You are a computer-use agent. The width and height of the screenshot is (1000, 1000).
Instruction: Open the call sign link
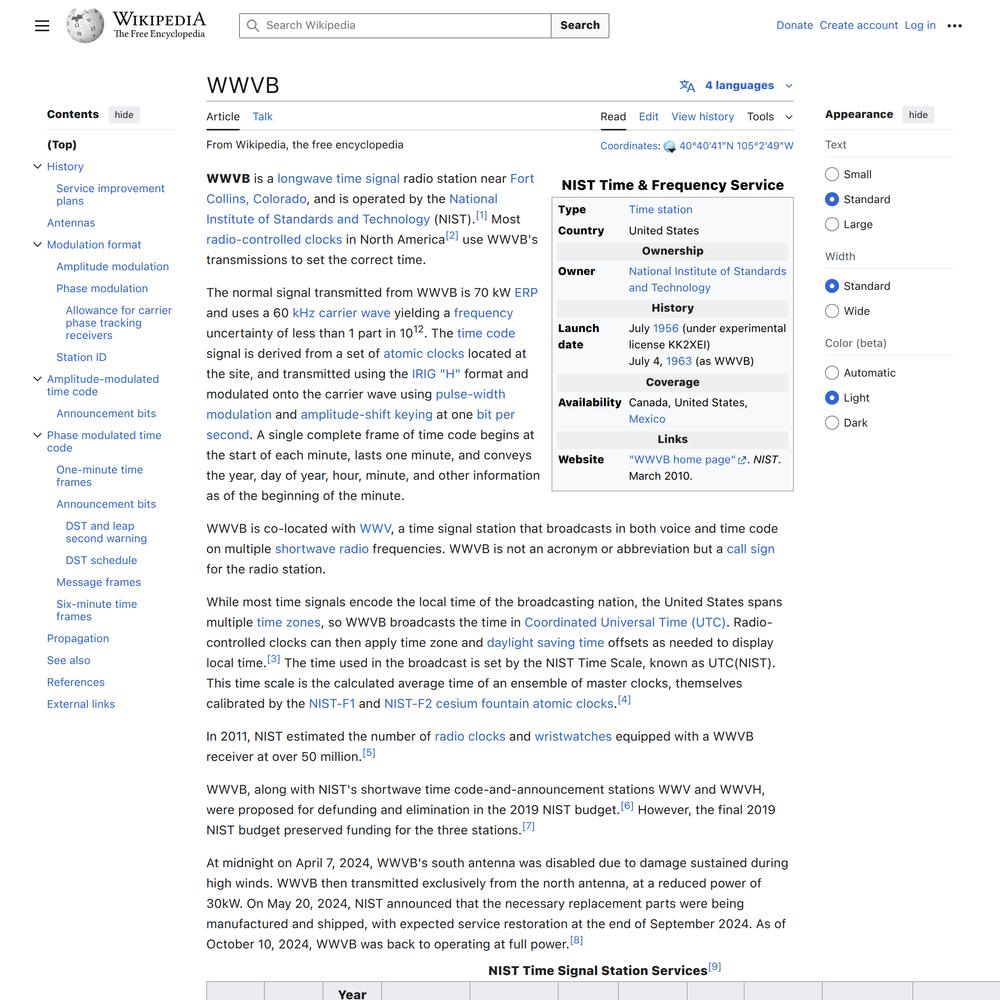[750, 548]
